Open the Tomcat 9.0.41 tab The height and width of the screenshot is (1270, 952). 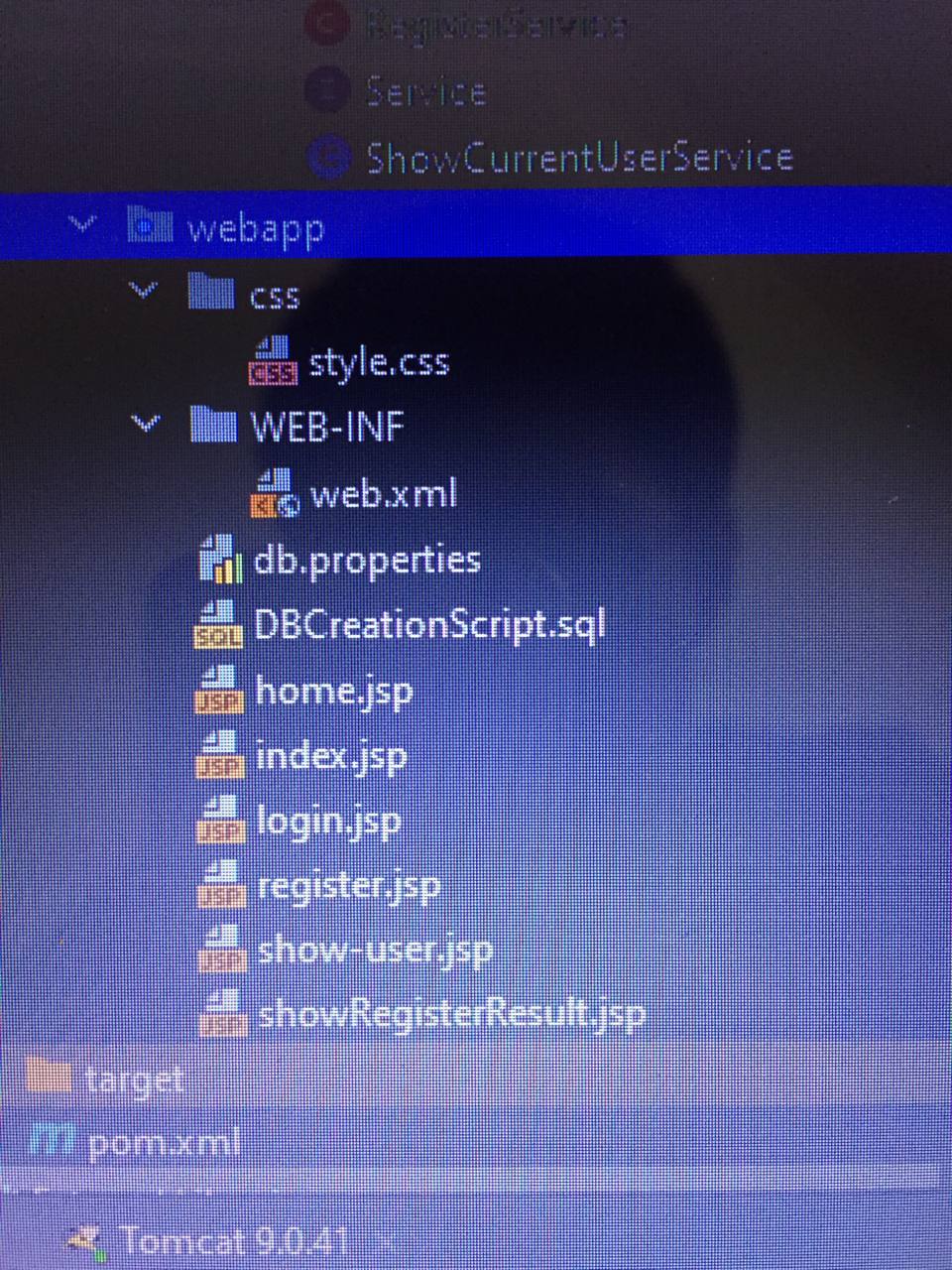point(234,1240)
